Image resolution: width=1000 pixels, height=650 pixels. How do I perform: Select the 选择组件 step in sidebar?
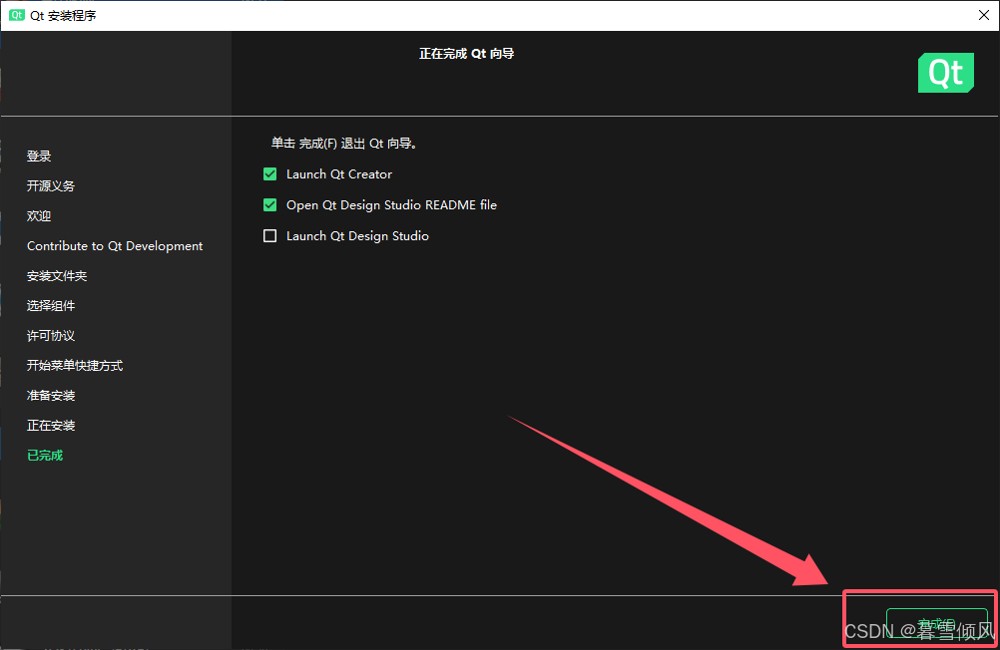pos(51,306)
